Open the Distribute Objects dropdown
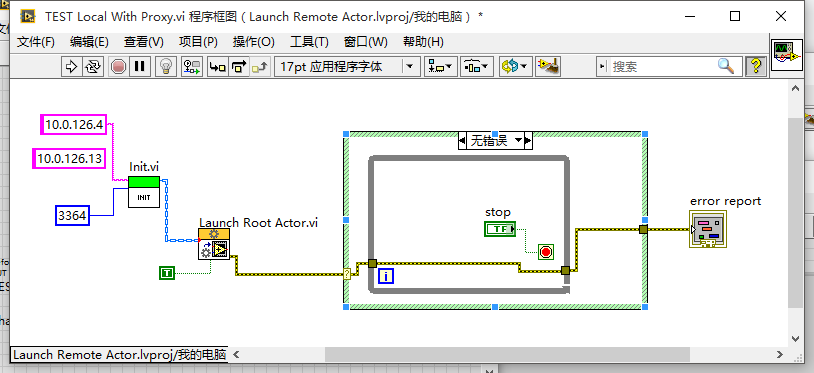 tap(477, 66)
